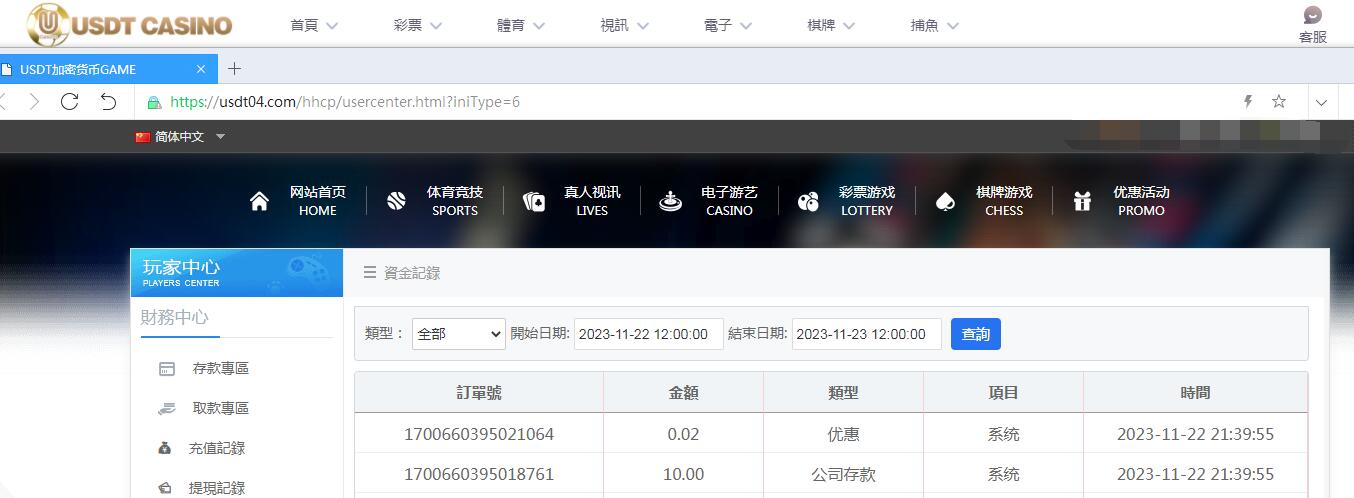The width and height of the screenshot is (1354, 498).
Task: Close the USDT加密货币GAME tab
Action: click(x=200, y=69)
